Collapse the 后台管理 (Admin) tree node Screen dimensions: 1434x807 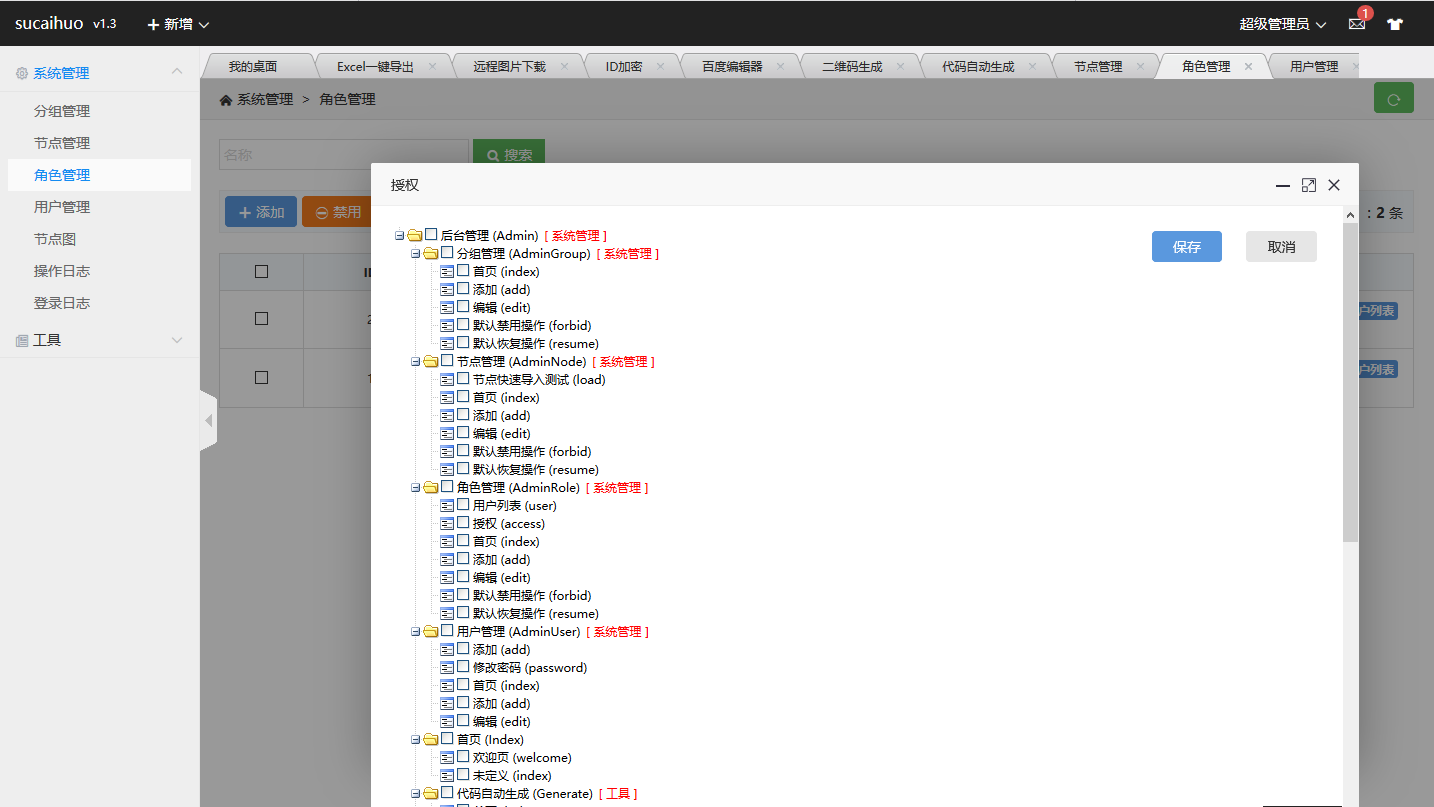point(399,235)
